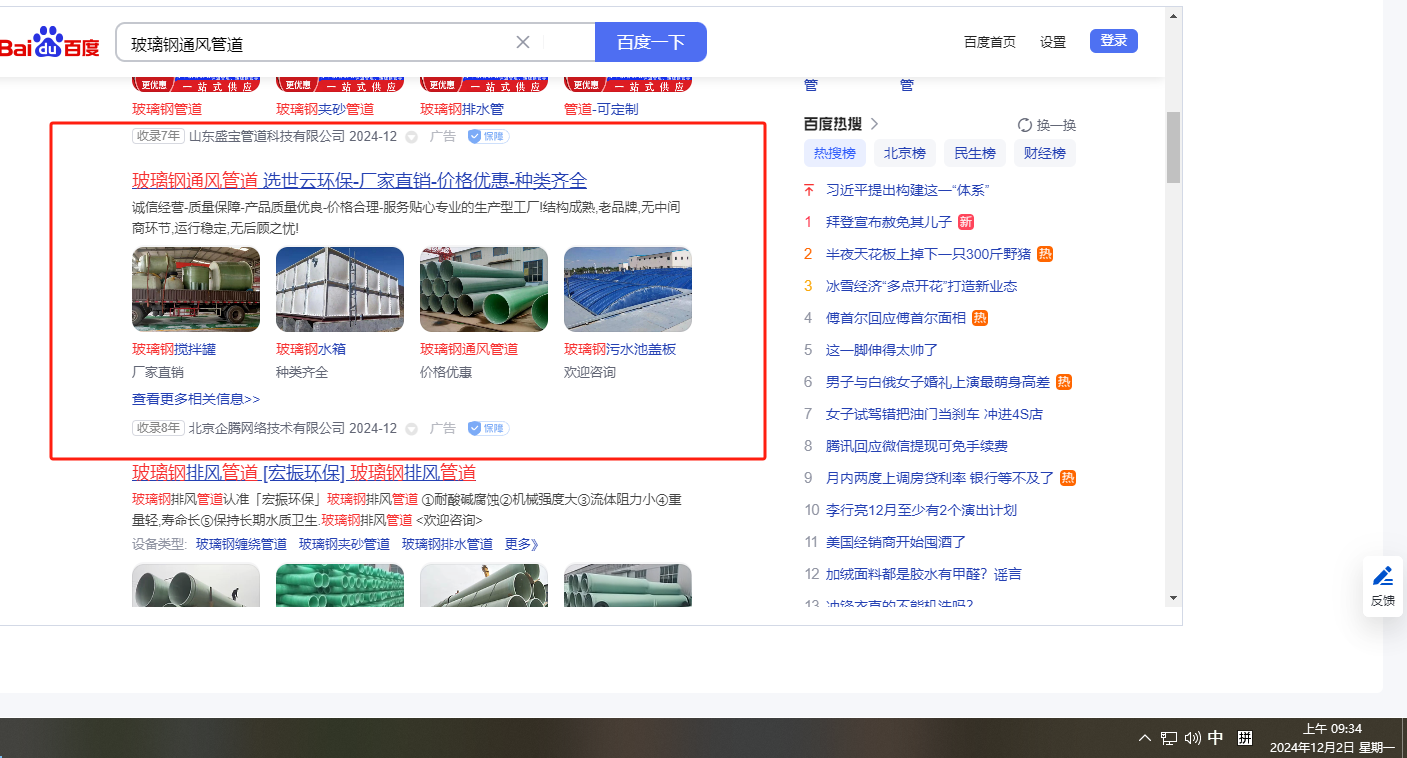
Task: Click the 保障 badge beside 山东盛宝管道科技有限公司
Action: [489, 136]
